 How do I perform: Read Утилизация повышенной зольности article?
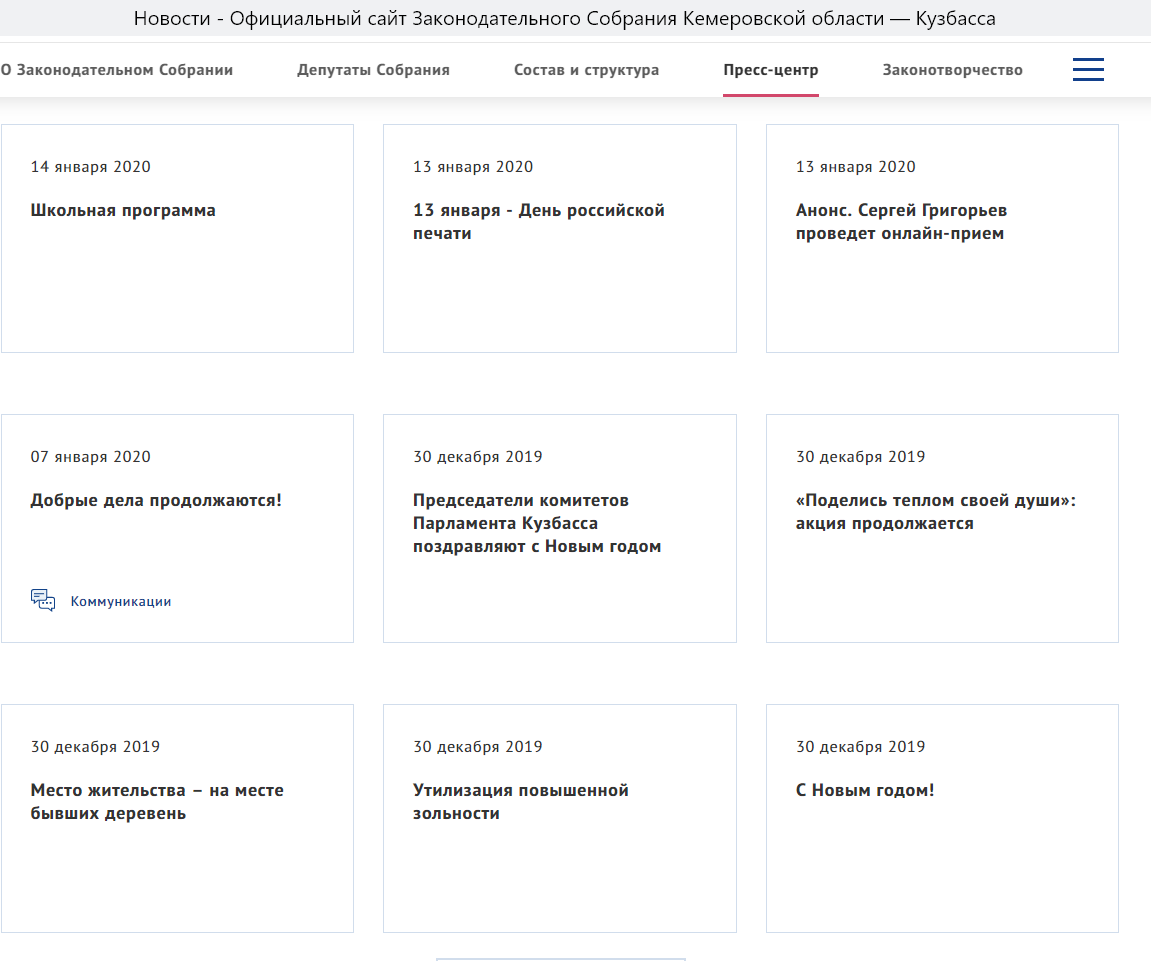520,802
